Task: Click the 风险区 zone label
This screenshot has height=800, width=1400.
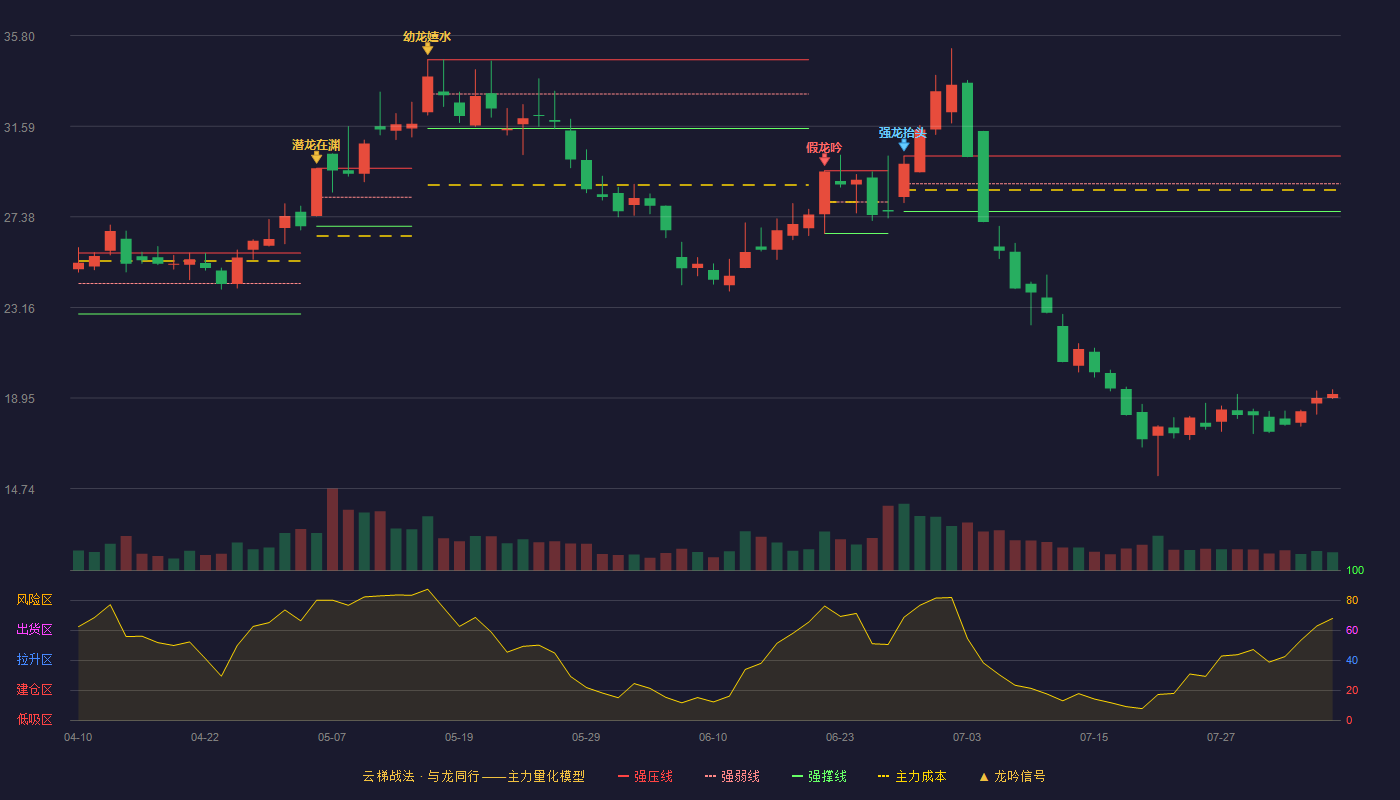Action: pos(34,600)
